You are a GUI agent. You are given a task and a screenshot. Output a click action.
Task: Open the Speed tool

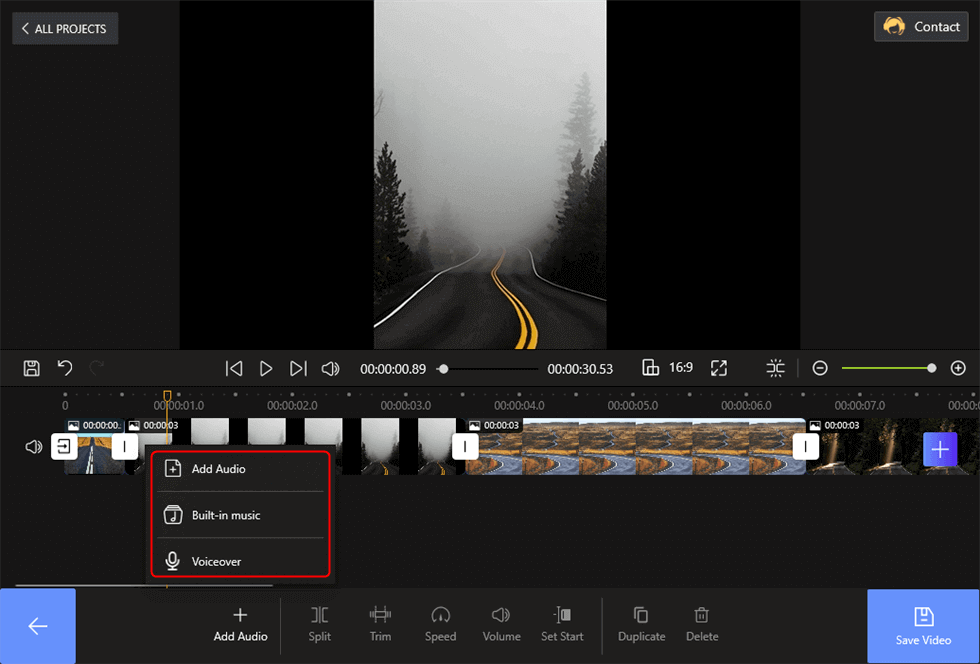point(441,625)
